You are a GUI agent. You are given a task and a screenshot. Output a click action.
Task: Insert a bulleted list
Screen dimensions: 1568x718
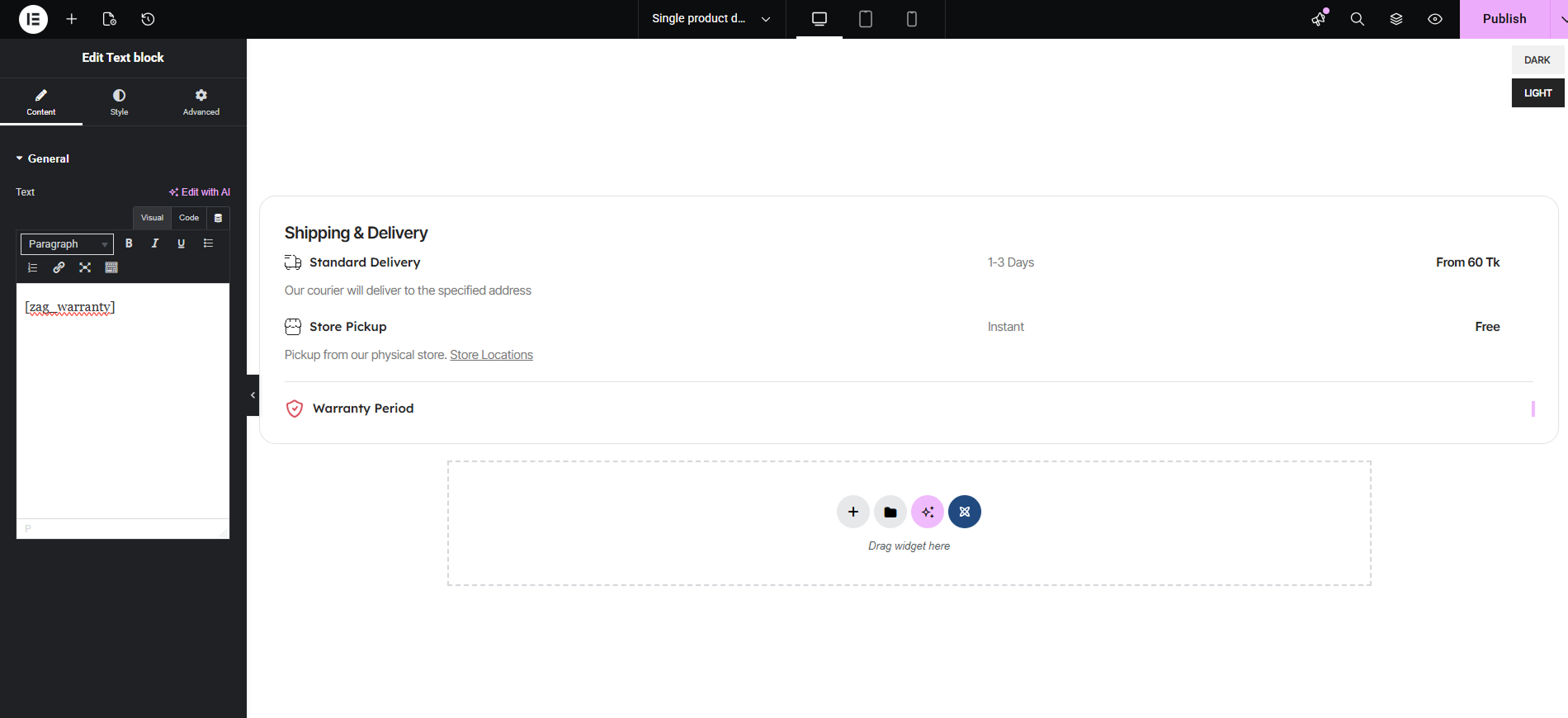(208, 243)
